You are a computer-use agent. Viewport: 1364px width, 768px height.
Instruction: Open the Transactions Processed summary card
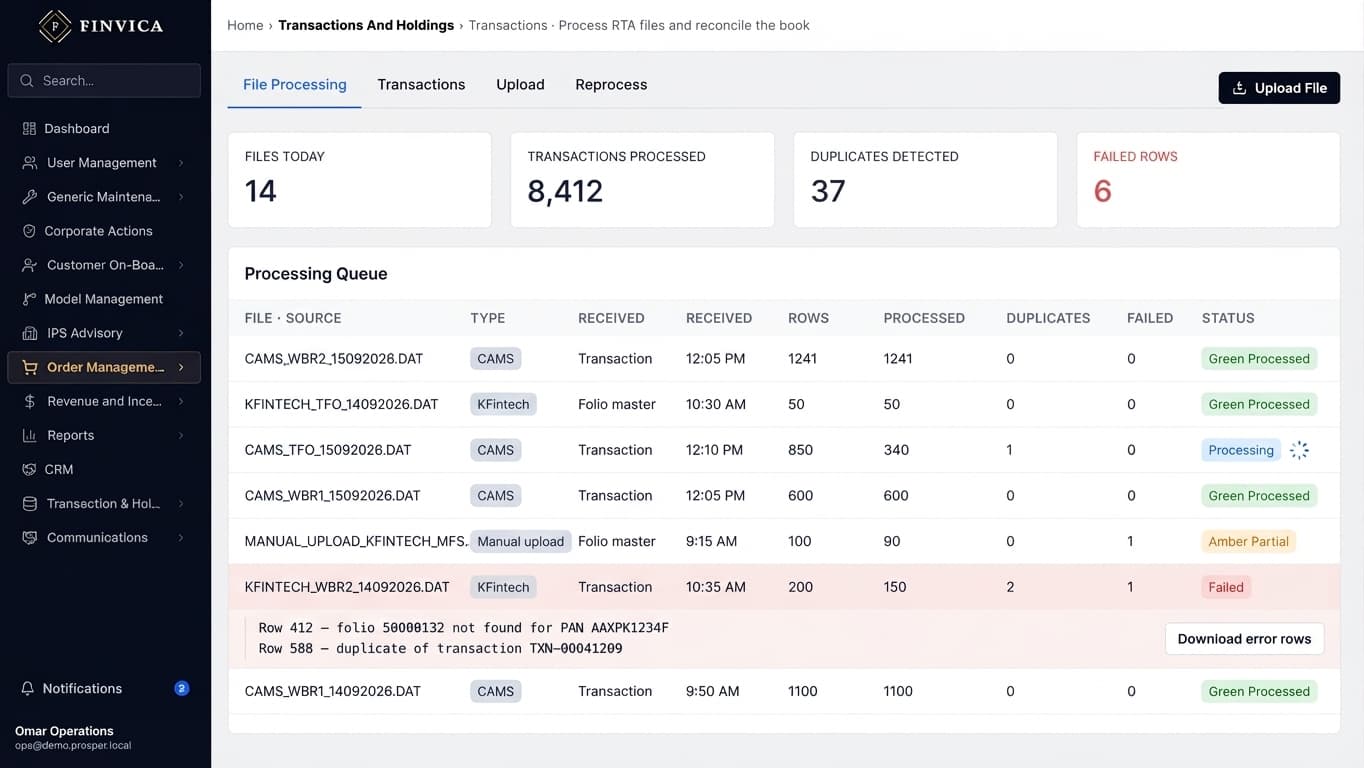[x=642, y=180]
